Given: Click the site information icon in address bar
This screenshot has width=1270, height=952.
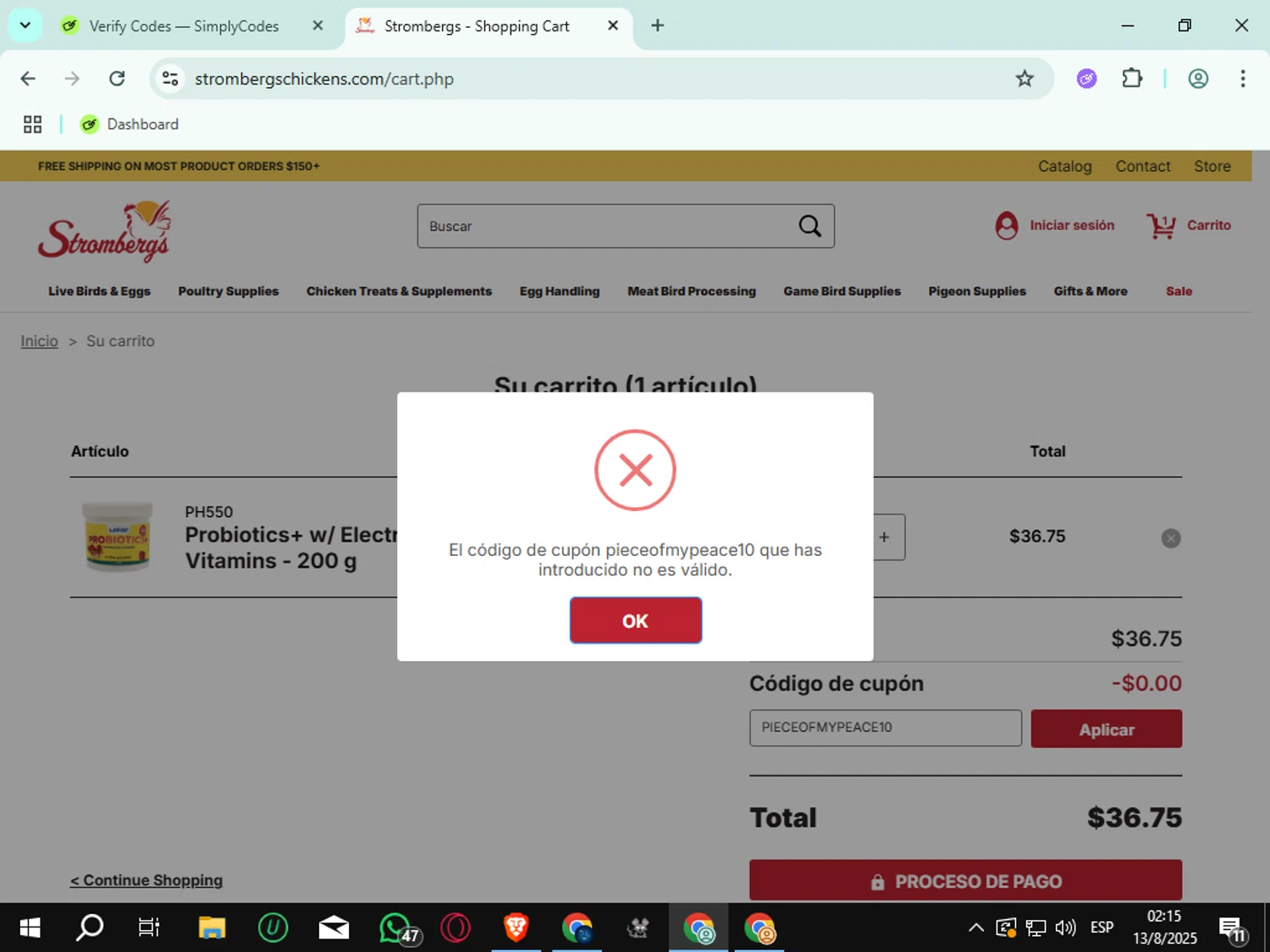Looking at the screenshot, I should click(x=170, y=79).
